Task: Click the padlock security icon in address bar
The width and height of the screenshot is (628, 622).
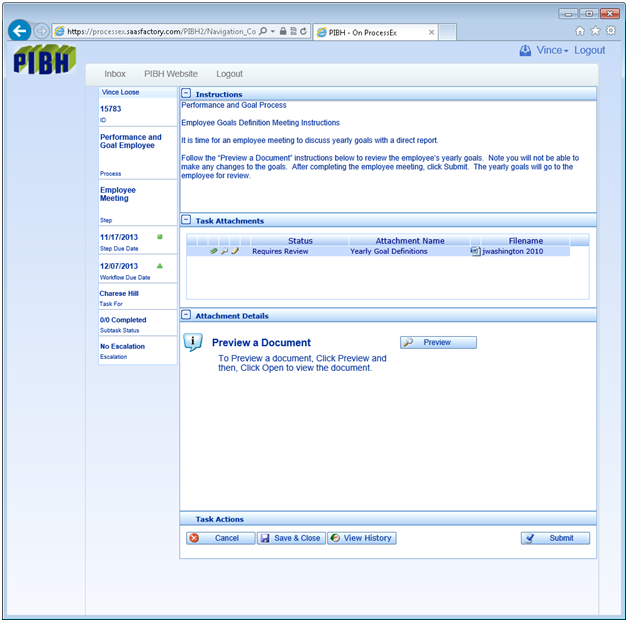Action: pos(283,31)
